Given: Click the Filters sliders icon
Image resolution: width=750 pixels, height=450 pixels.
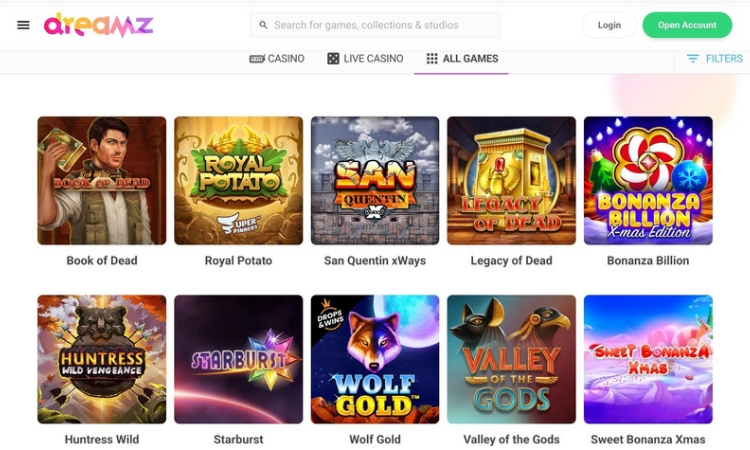Looking at the screenshot, I should point(692,59).
